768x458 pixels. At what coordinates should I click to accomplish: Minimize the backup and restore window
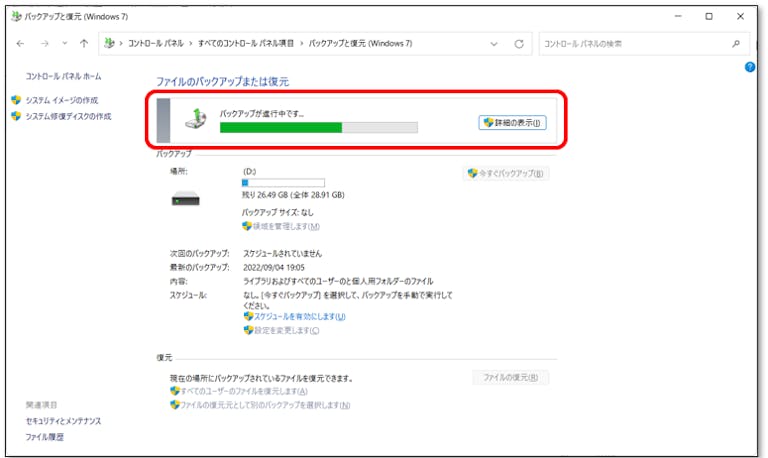[678, 16]
